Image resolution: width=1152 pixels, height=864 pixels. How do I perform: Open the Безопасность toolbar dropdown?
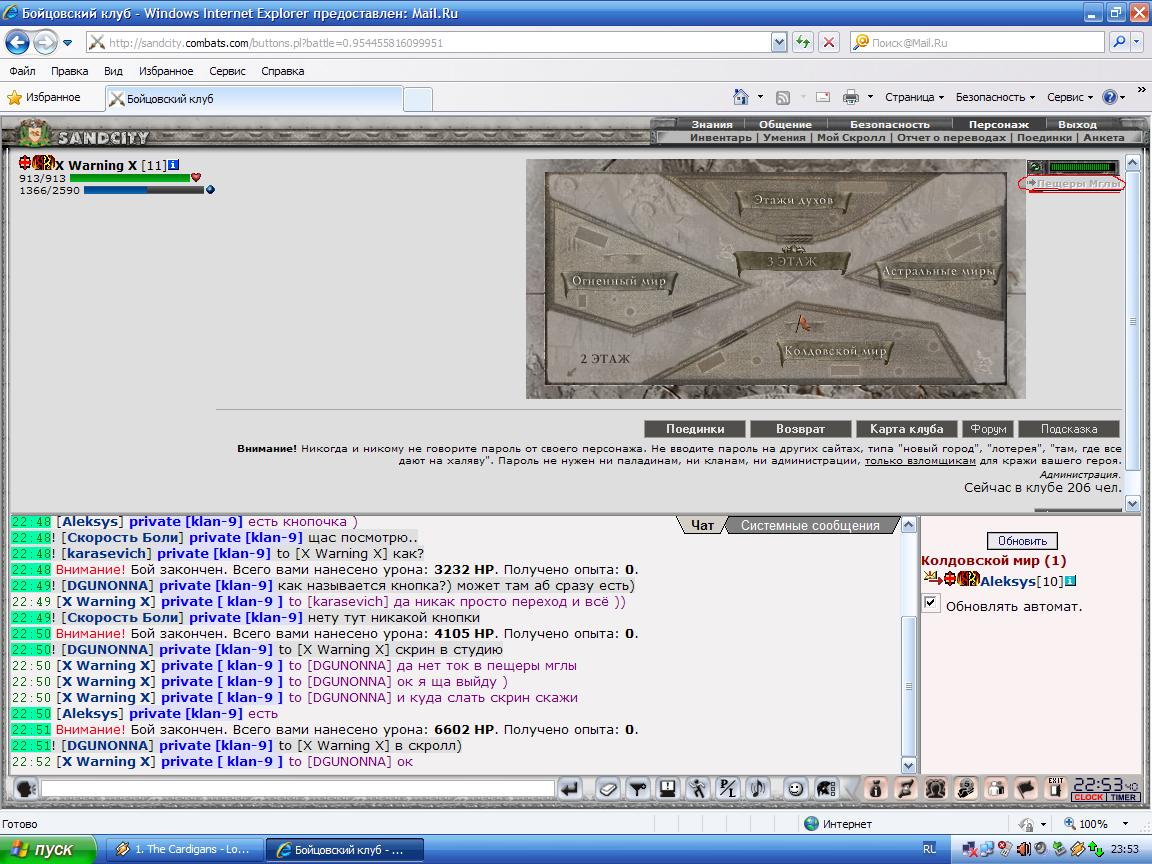(x=995, y=97)
